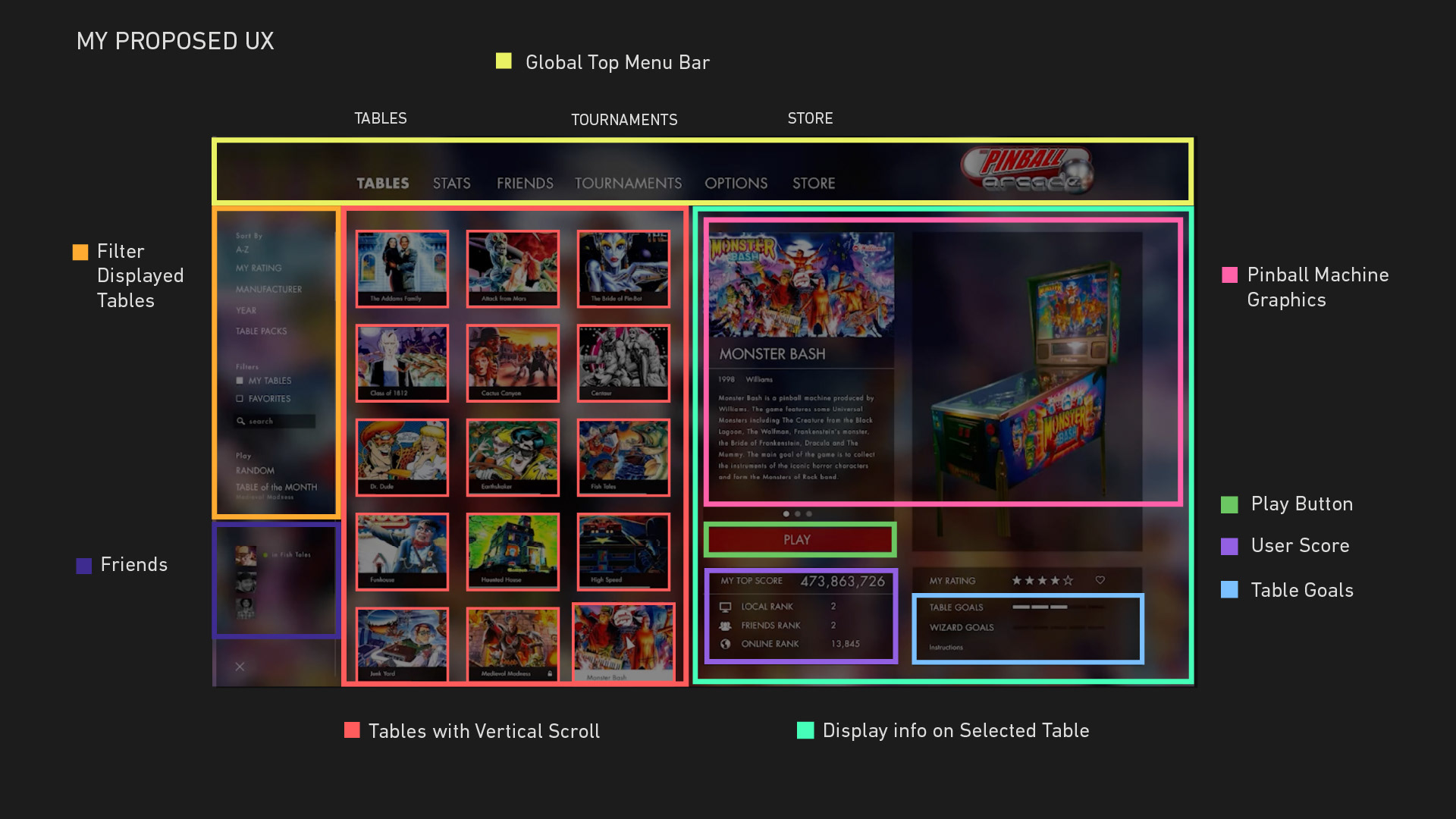Image resolution: width=1456 pixels, height=819 pixels.
Task: Open the Funhouse table
Action: coord(402,551)
